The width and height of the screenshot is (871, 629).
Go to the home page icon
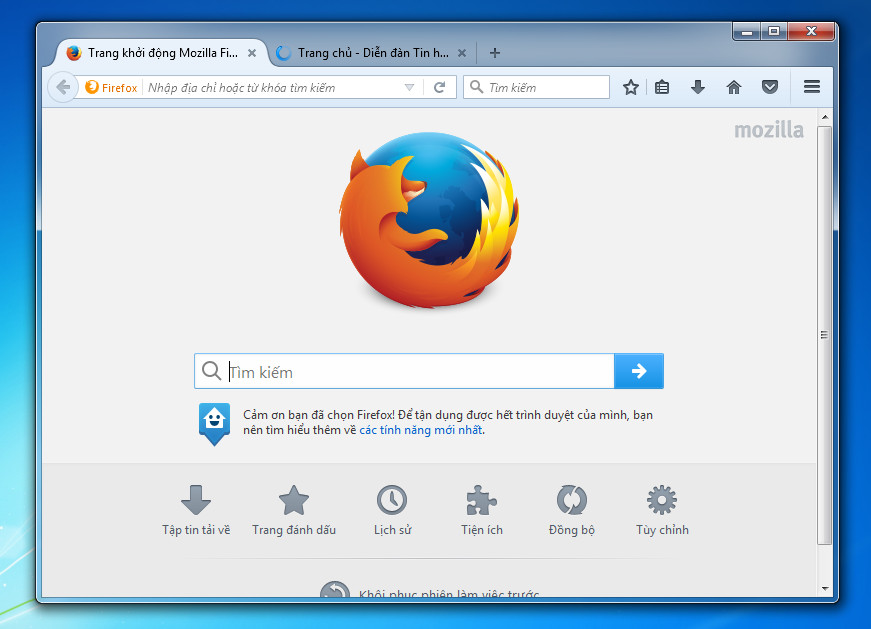[734, 87]
